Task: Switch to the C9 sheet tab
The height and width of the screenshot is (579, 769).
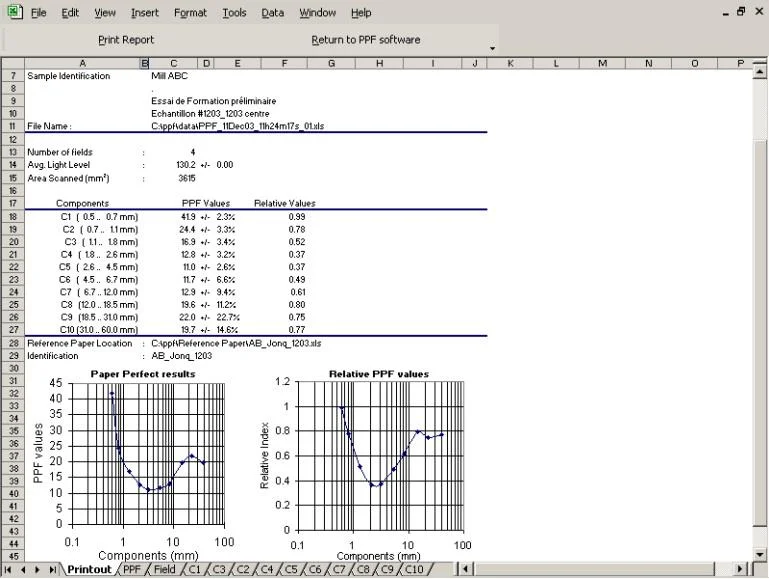Action: click(x=387, y=569)
